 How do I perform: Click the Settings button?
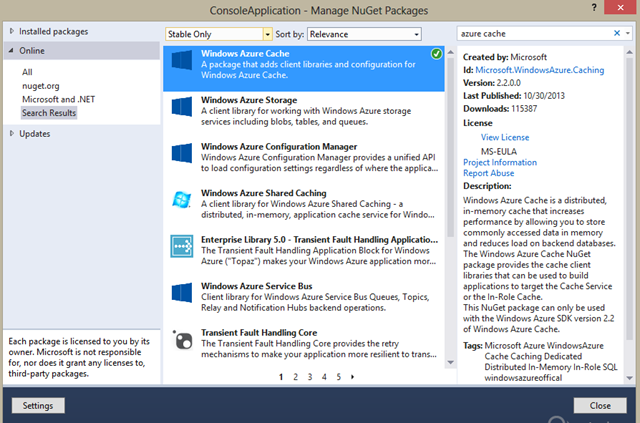point(39,406)
